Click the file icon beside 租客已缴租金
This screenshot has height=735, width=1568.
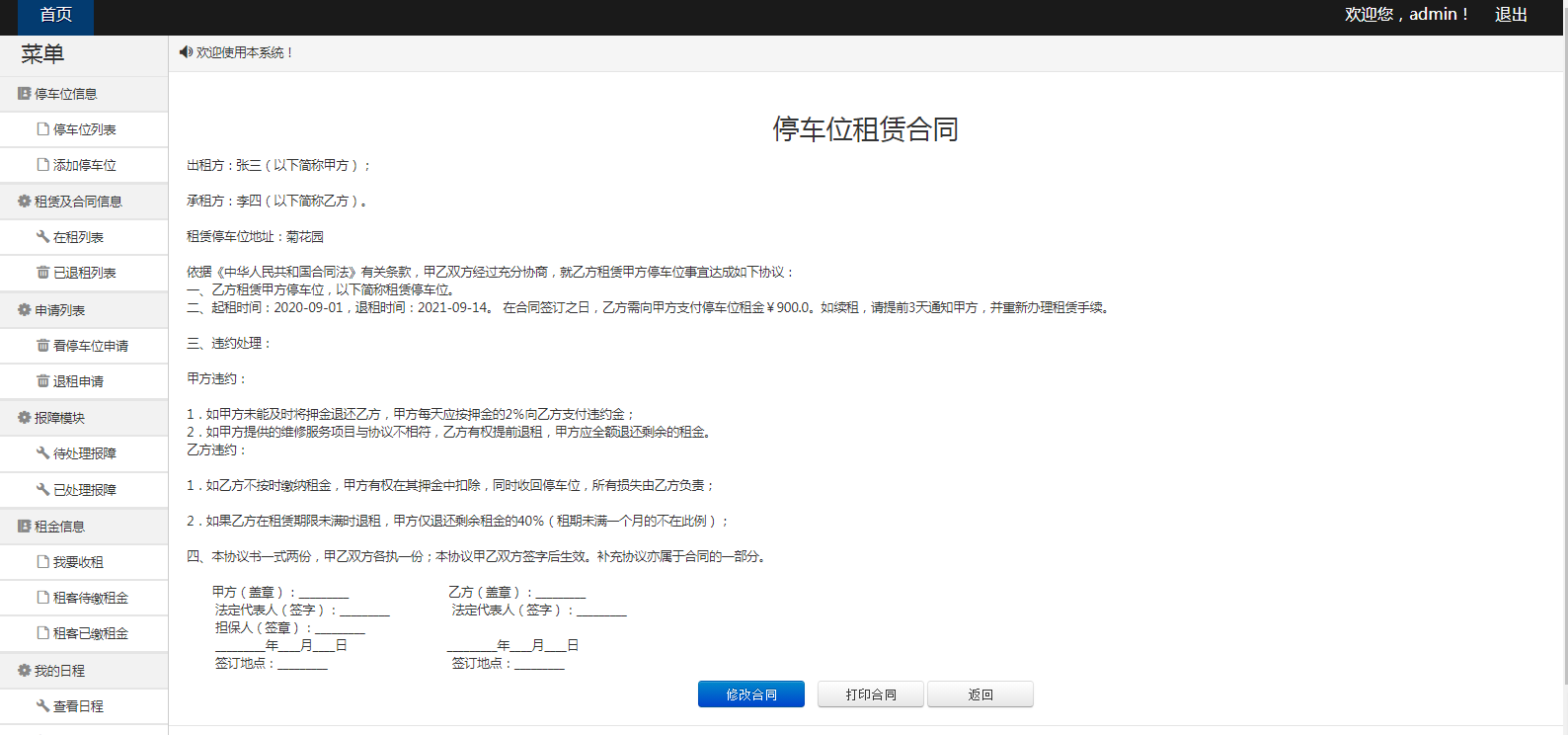[x=43, y=633]
